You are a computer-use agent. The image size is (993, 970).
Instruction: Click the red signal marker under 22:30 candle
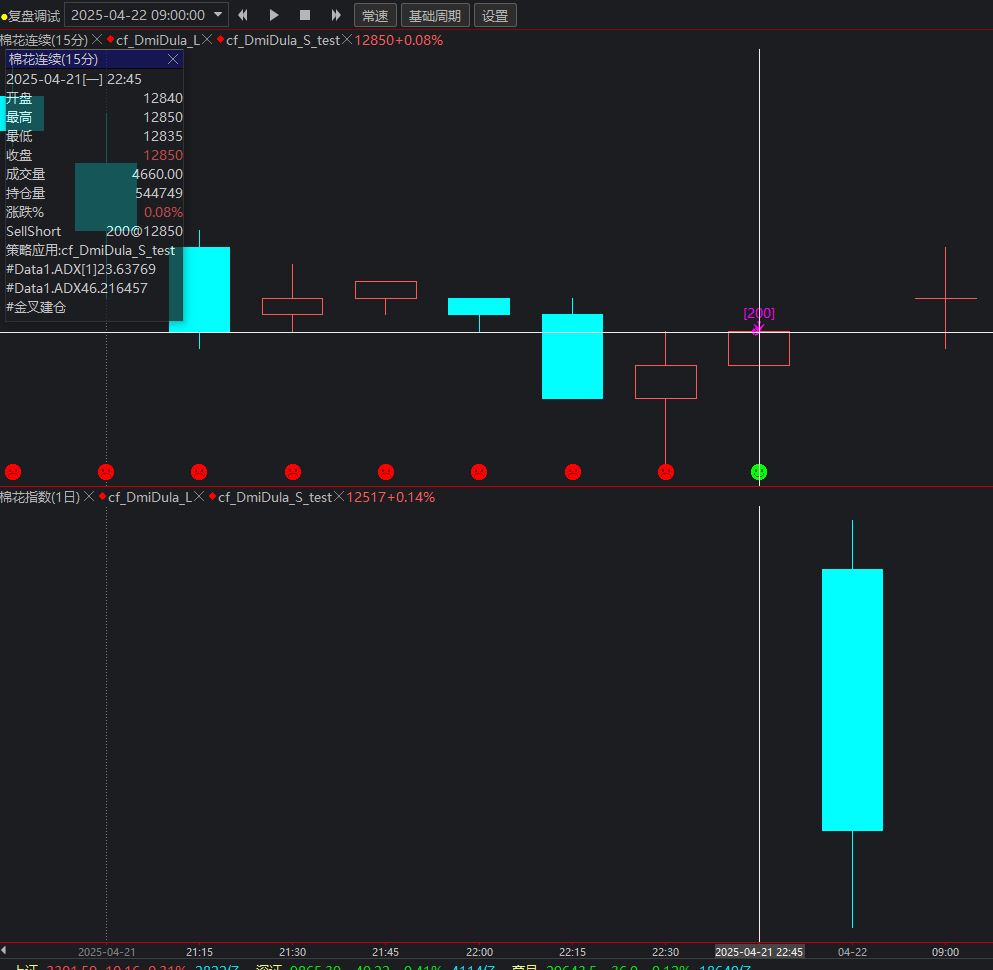(666, 472)
